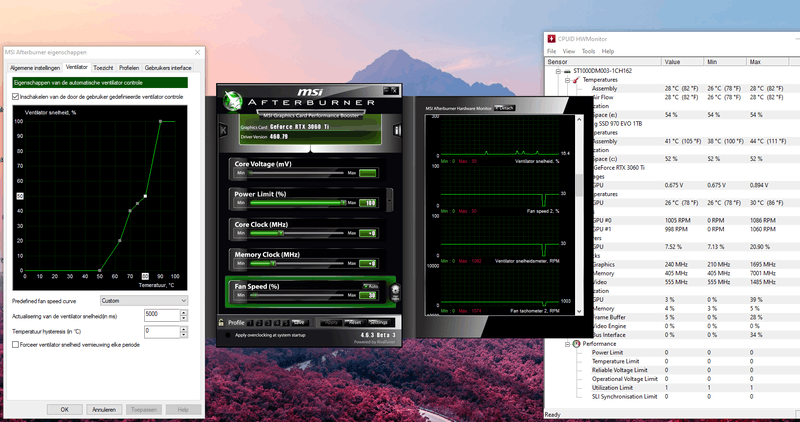This screenshot has width=800, height=422.
Task: Open the K Kombustor side button
Action: 223,130
